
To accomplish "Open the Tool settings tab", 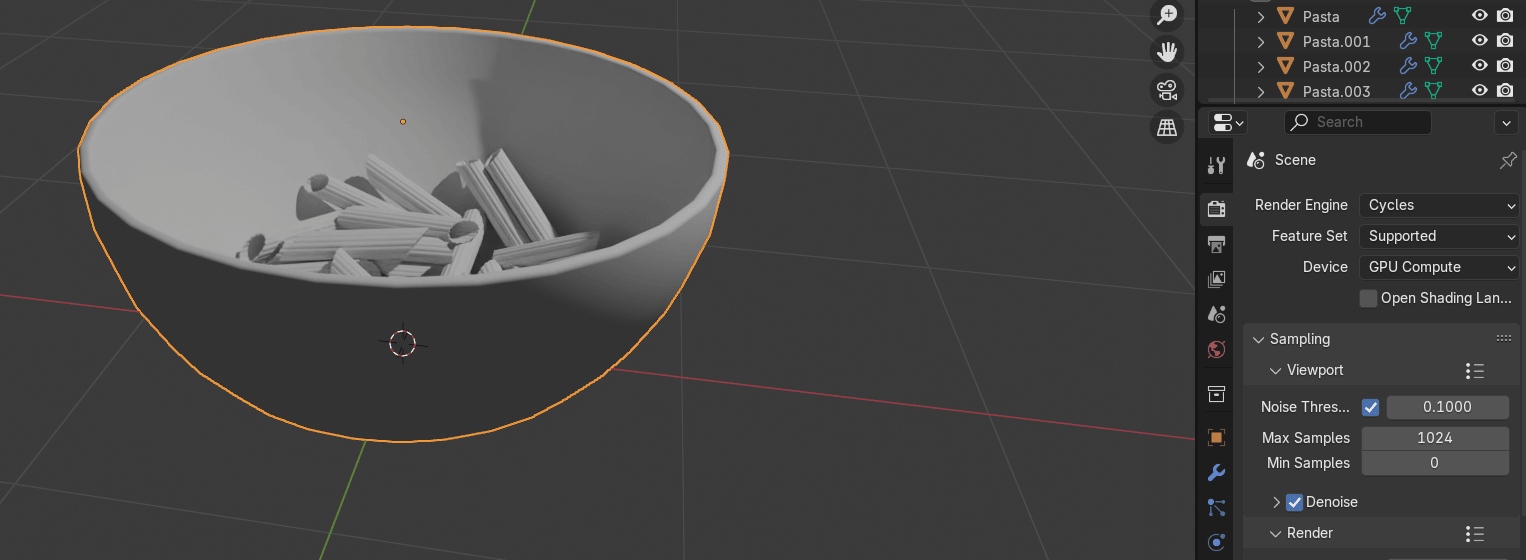I will coord(1216,166).
